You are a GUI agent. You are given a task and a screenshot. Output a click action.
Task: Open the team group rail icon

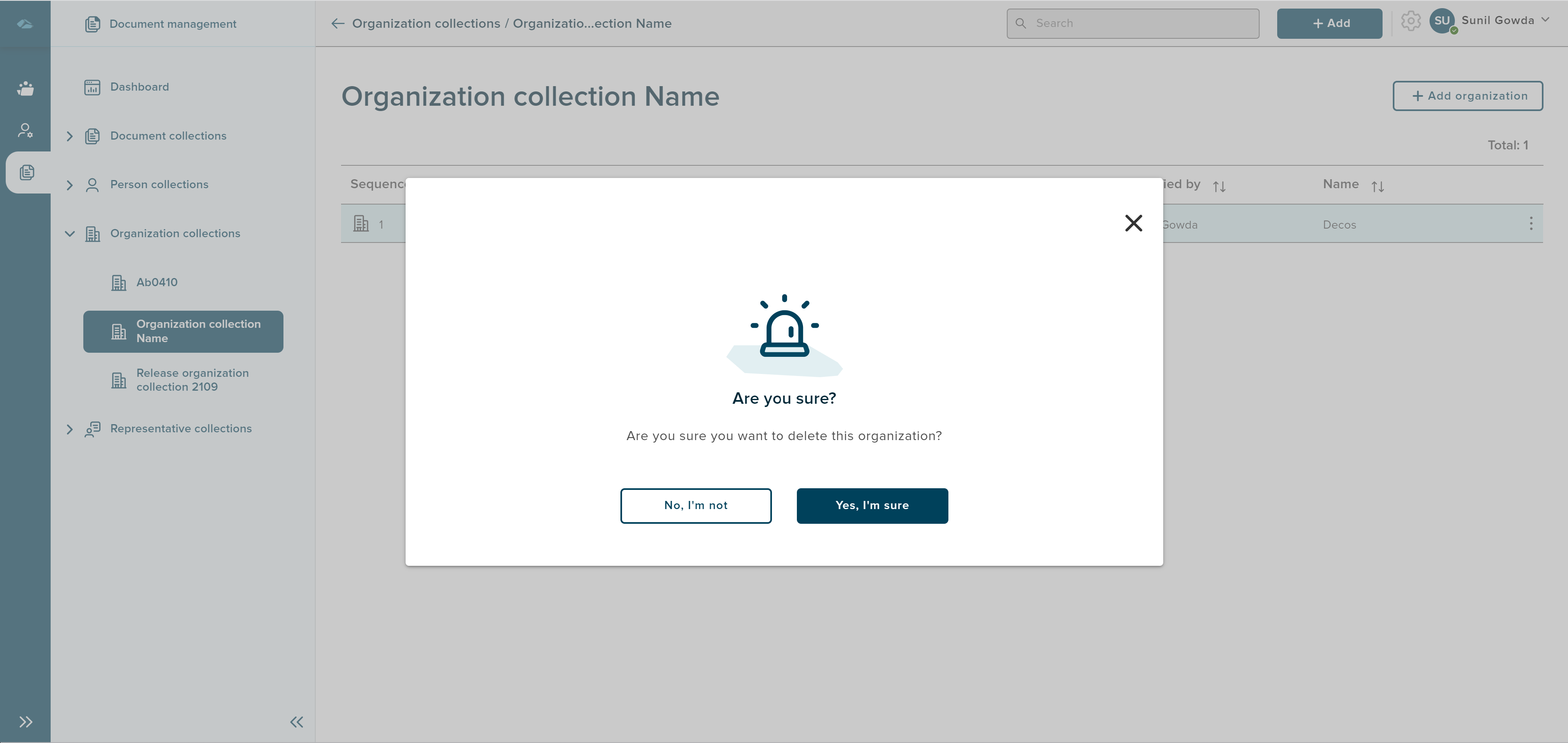(25, 88)
